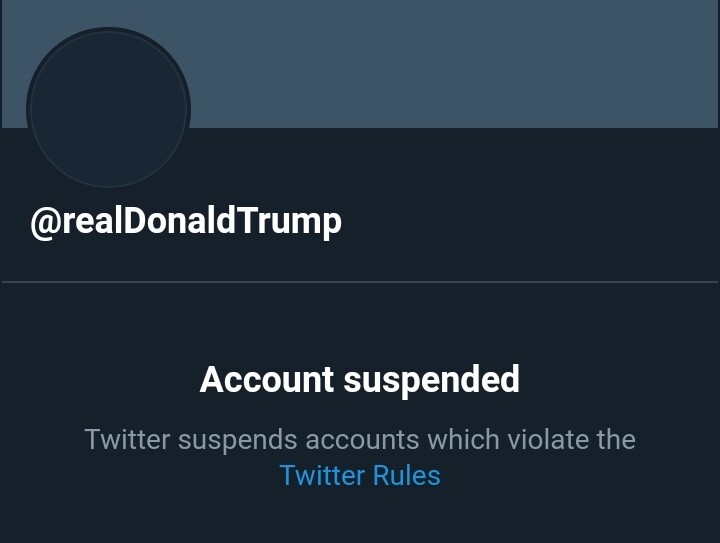Click the word "accounts" in the notice
This screenshot has width=720, height=543.
tap(362, 439)
